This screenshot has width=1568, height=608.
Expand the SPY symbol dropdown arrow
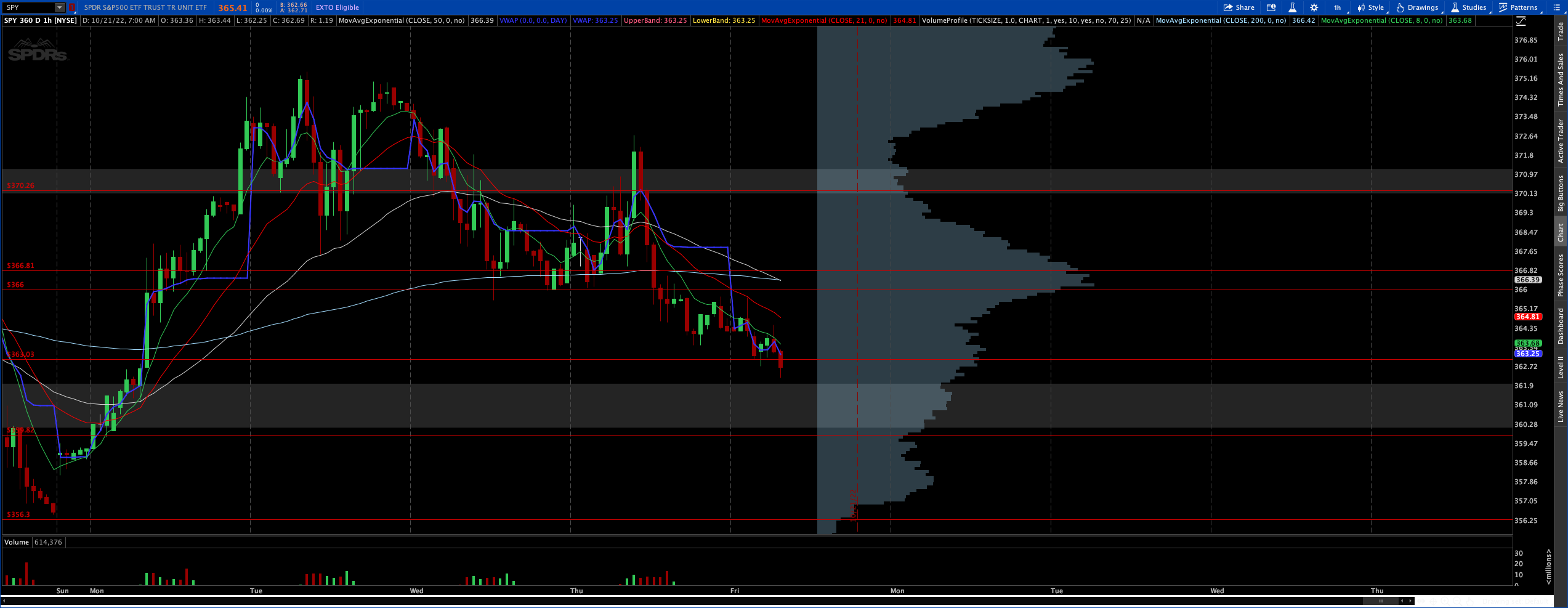pyautogui.click(x=60, y=7)
